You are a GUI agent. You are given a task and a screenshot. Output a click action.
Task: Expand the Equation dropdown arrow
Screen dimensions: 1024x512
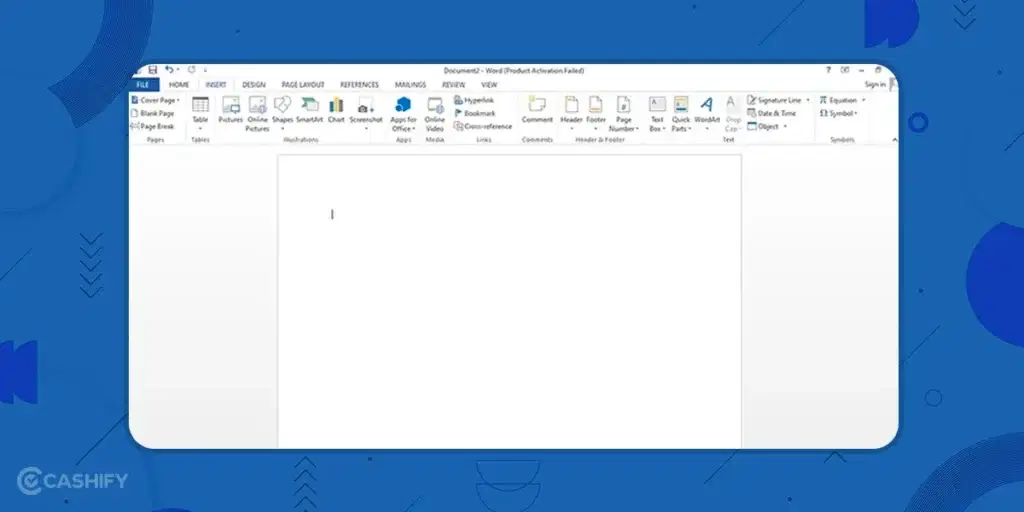[x=863, y=101]
